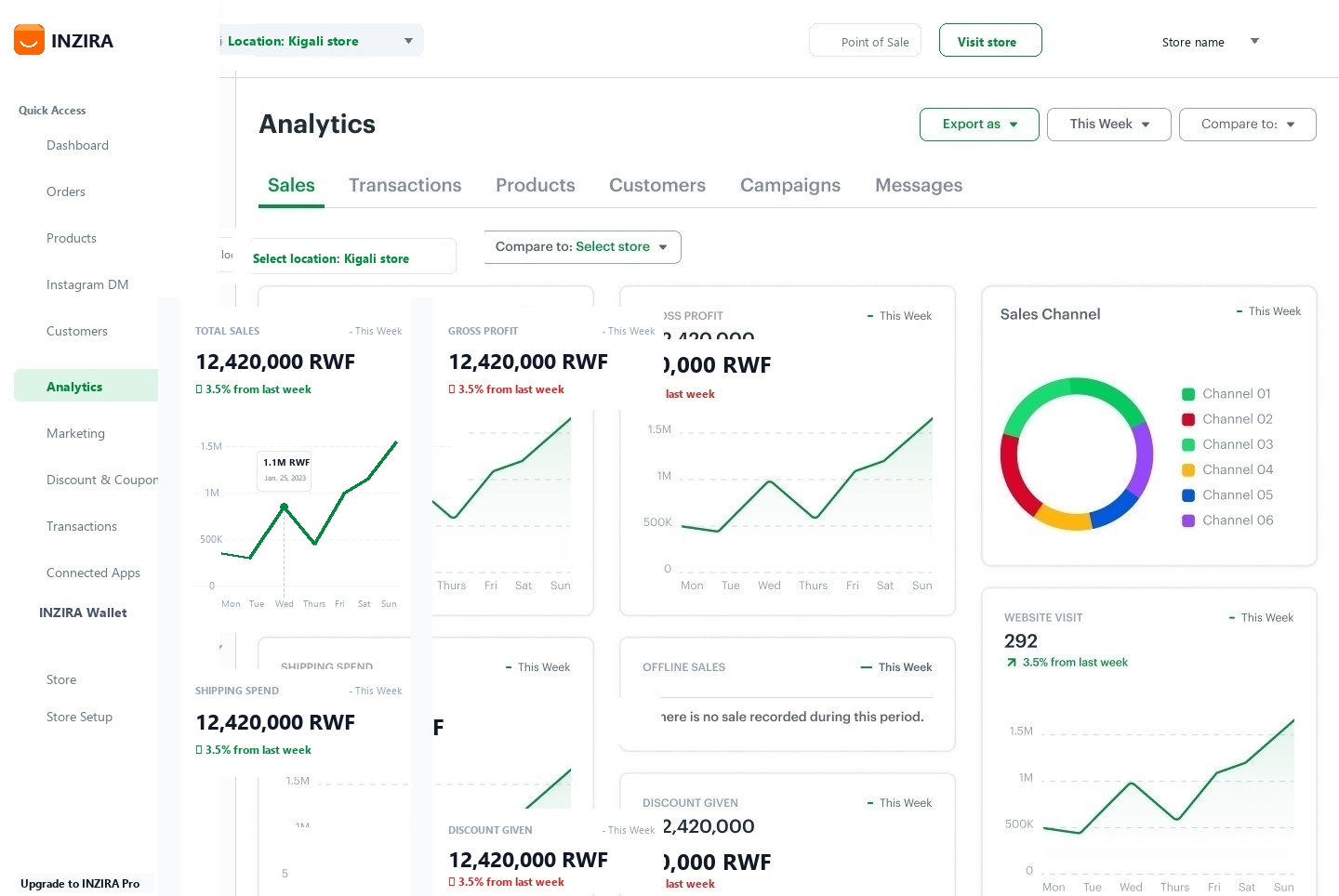Click the Channel 03 color swatch
The width and height of the screenshot is (1339, 896).
1187,444
